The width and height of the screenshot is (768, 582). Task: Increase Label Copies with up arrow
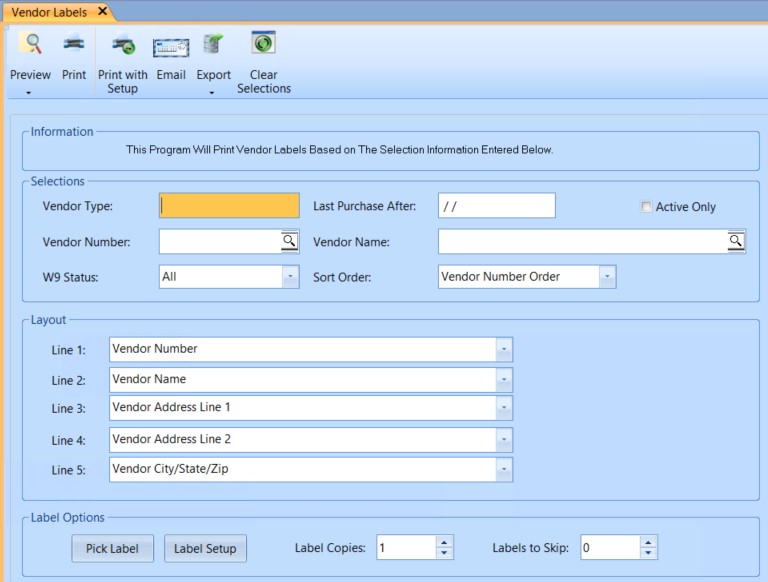pos(445,542)
